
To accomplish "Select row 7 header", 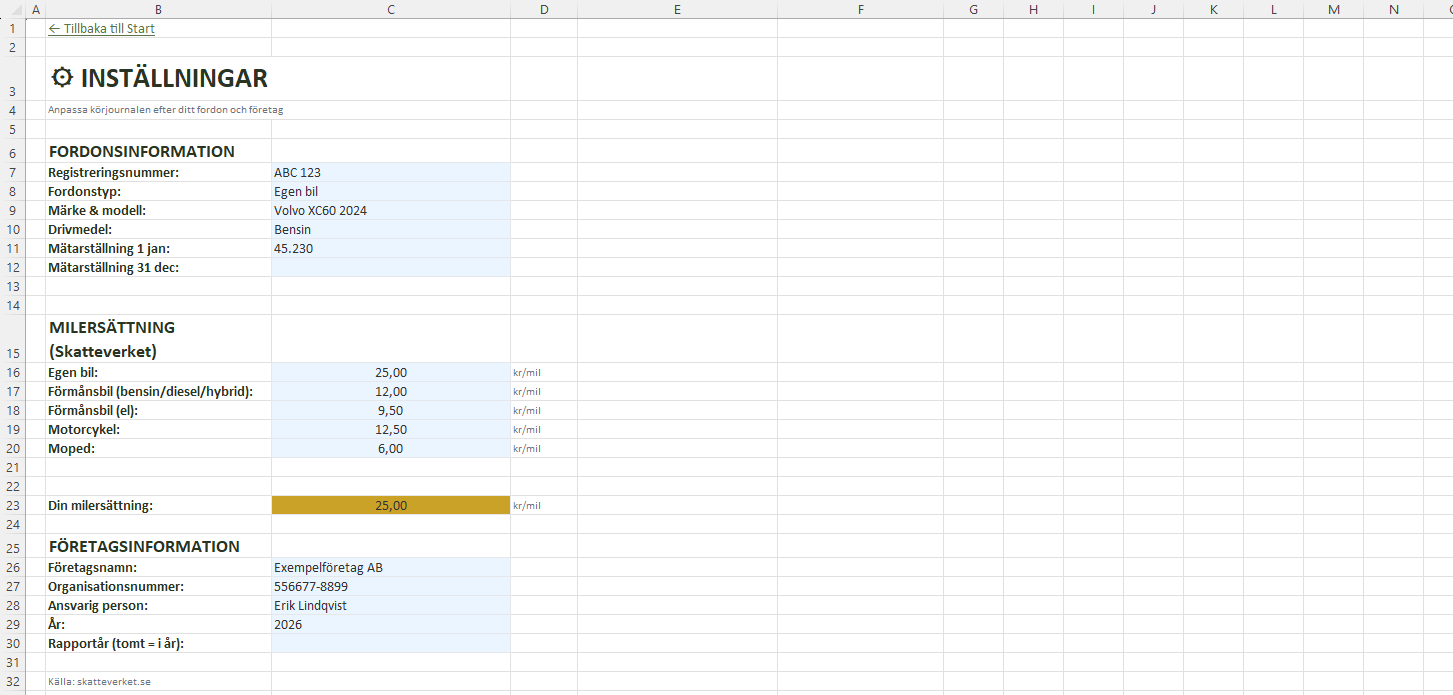I will coord(14,173).
